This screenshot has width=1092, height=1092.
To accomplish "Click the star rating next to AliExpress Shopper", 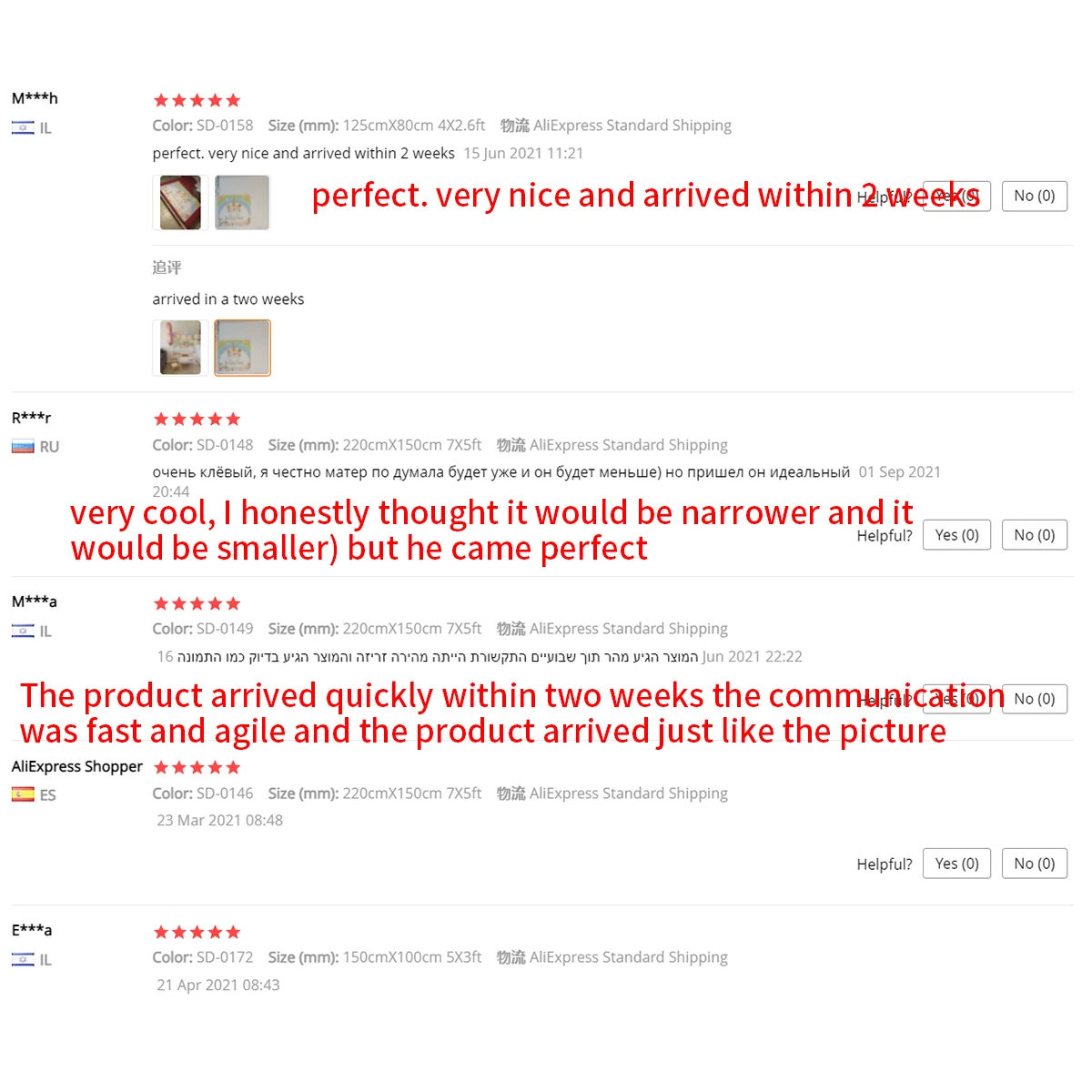I will click(x=197, y=767).
